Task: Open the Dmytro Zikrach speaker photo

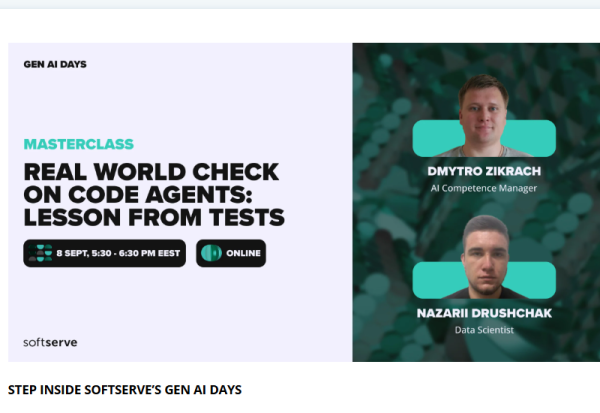Action: coord(484,115)
